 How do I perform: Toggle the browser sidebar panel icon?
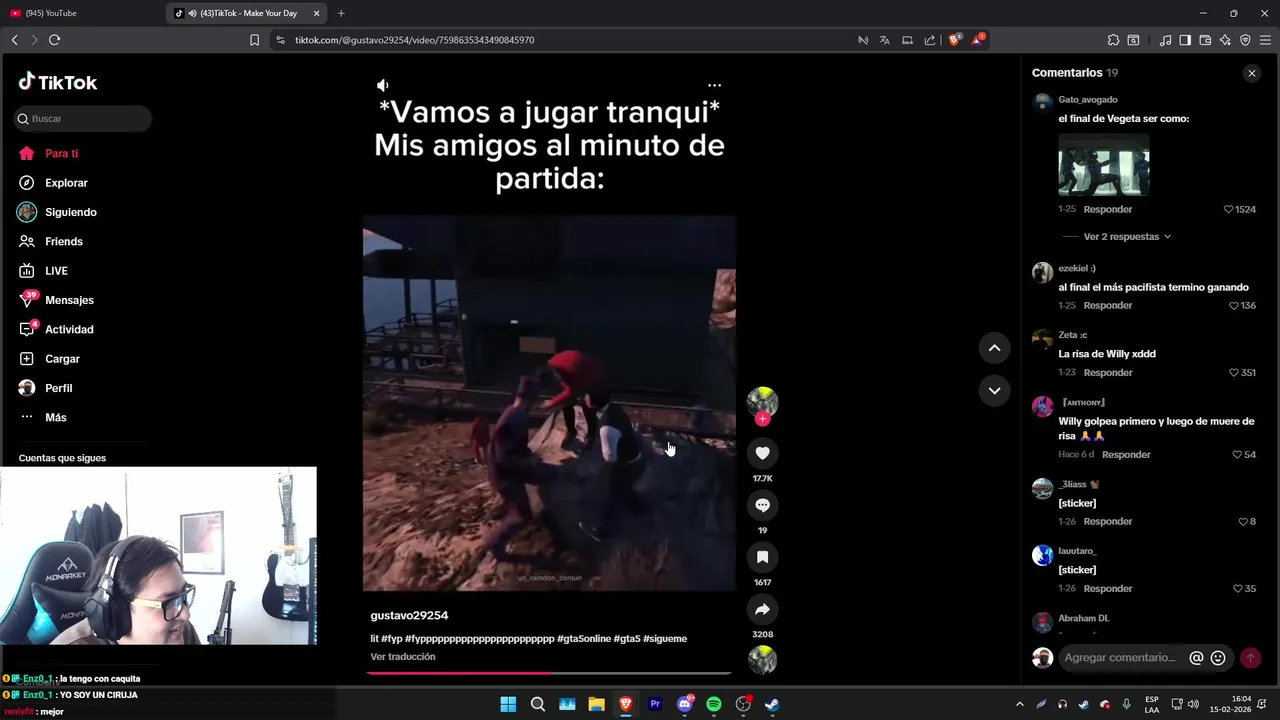tap(1185, 40)
